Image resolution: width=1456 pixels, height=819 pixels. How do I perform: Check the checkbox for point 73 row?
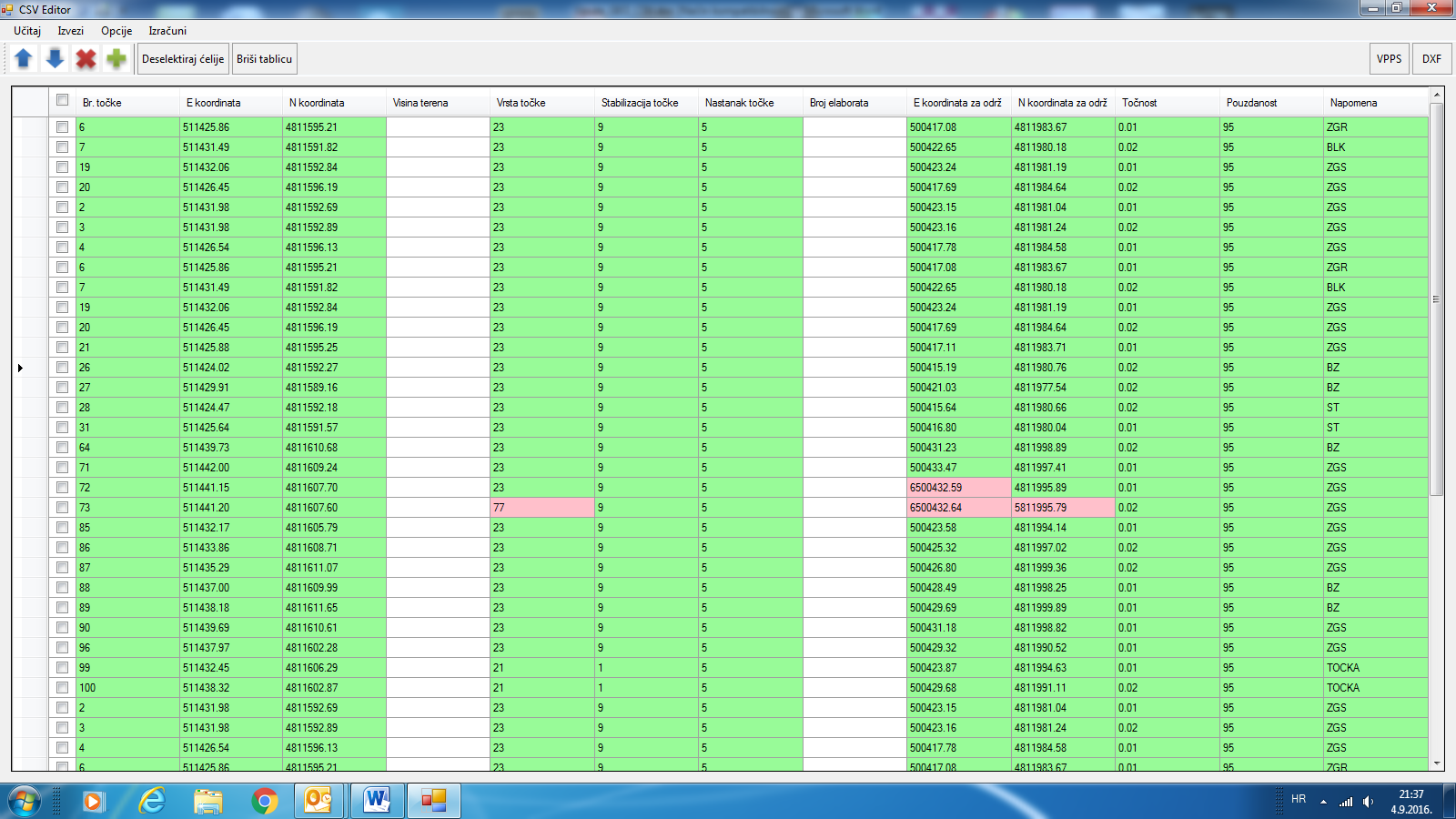63,507
